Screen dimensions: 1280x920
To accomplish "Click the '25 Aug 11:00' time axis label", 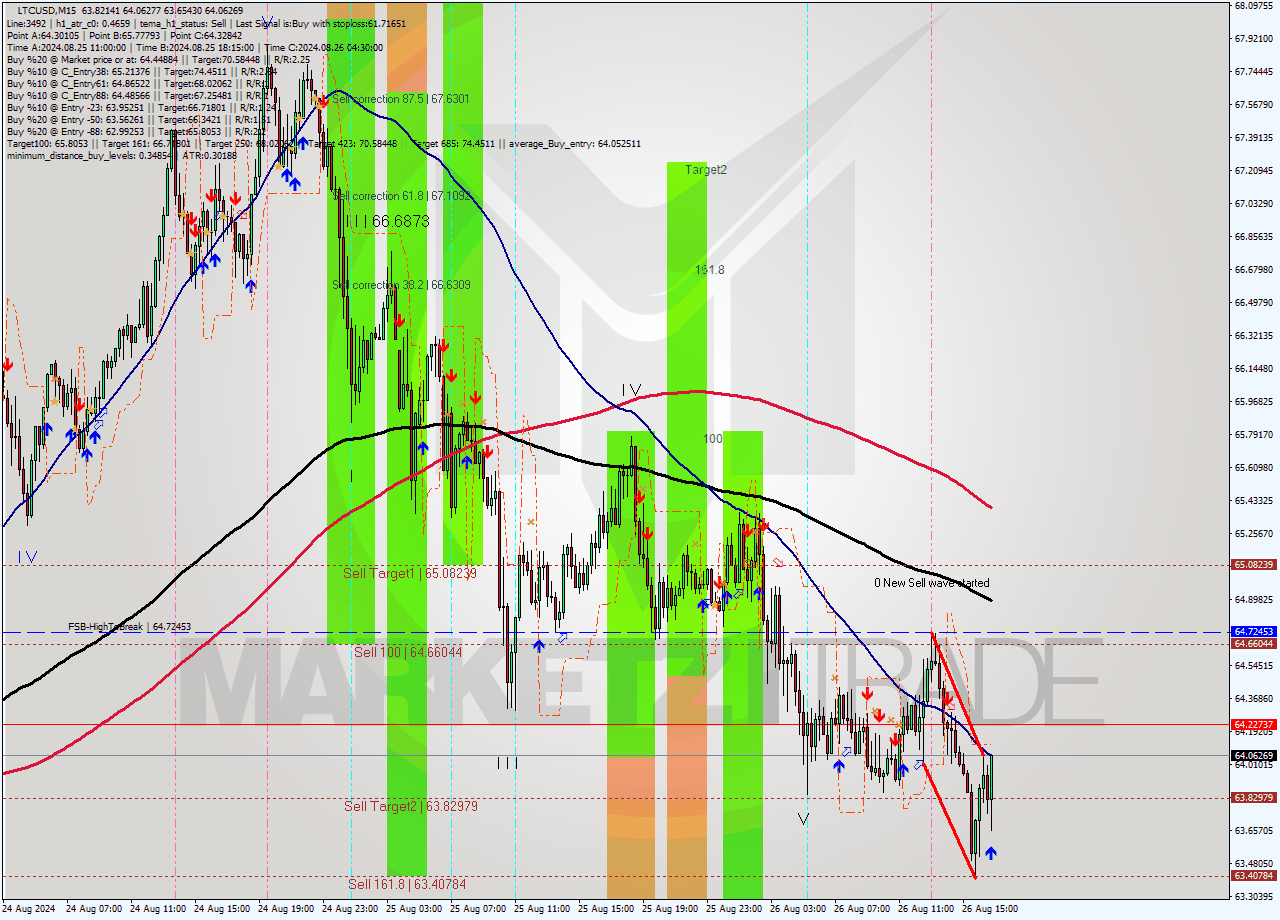I will click(542, 910).
